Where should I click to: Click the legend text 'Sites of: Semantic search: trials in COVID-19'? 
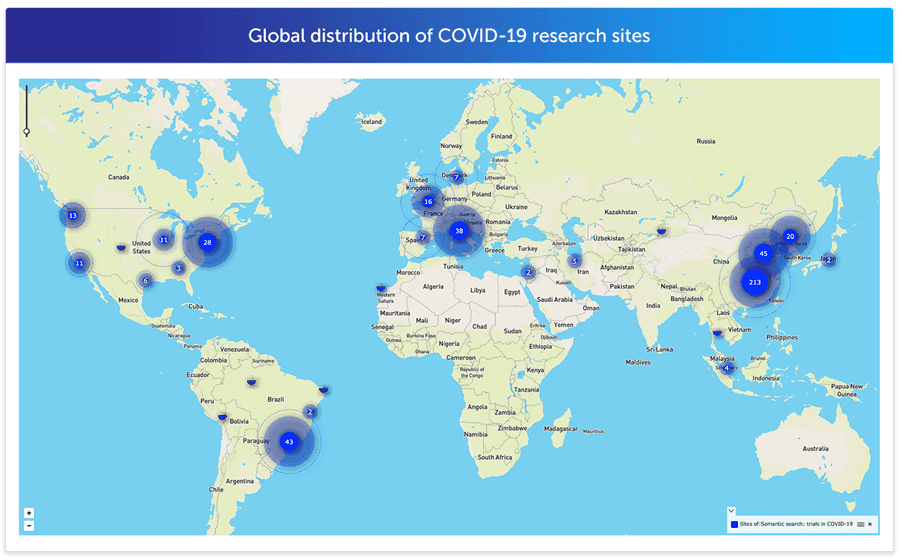point(796,524)
